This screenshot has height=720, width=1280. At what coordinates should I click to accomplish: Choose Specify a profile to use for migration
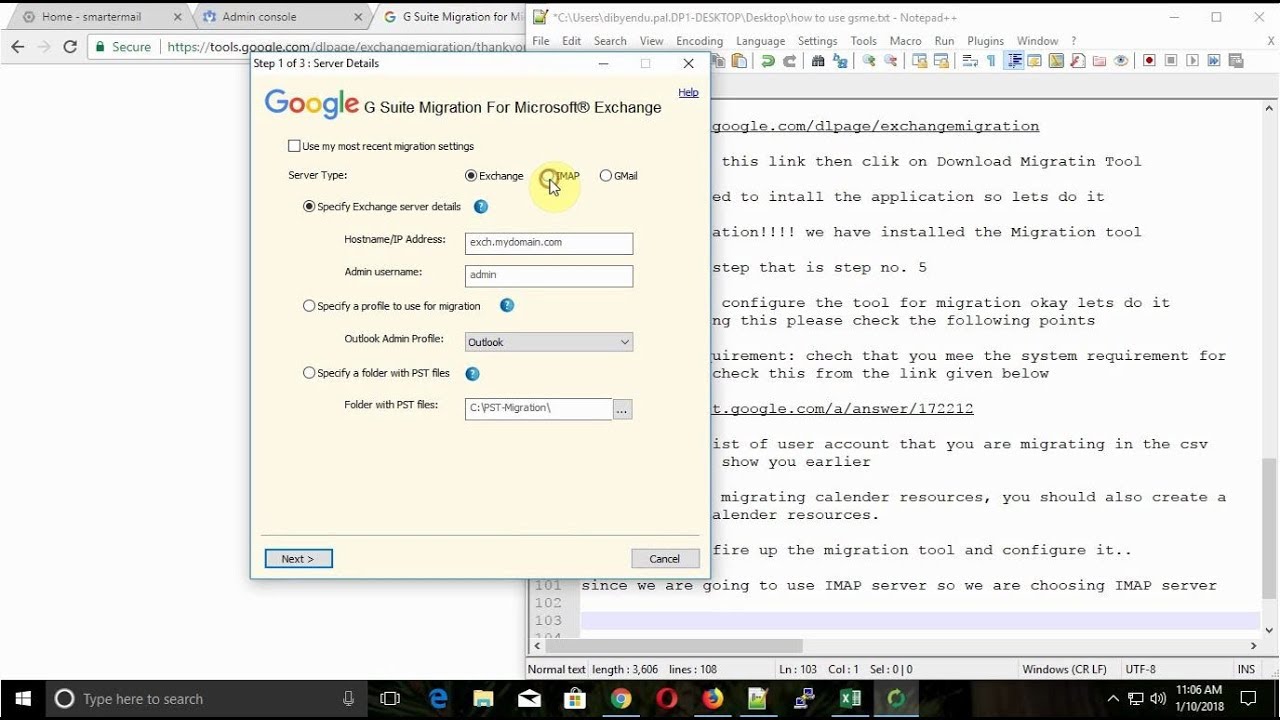(x=309, y=306)
